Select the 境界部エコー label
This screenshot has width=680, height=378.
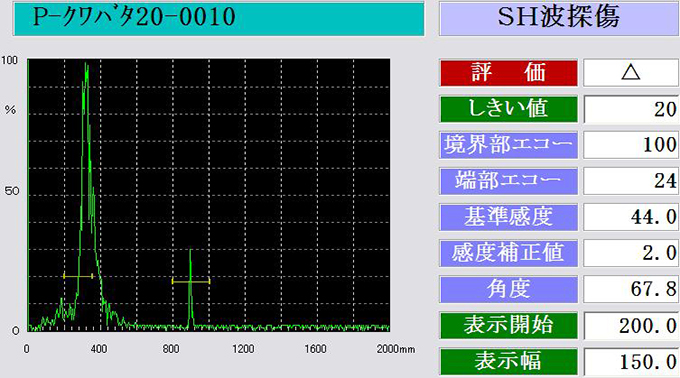508,145
